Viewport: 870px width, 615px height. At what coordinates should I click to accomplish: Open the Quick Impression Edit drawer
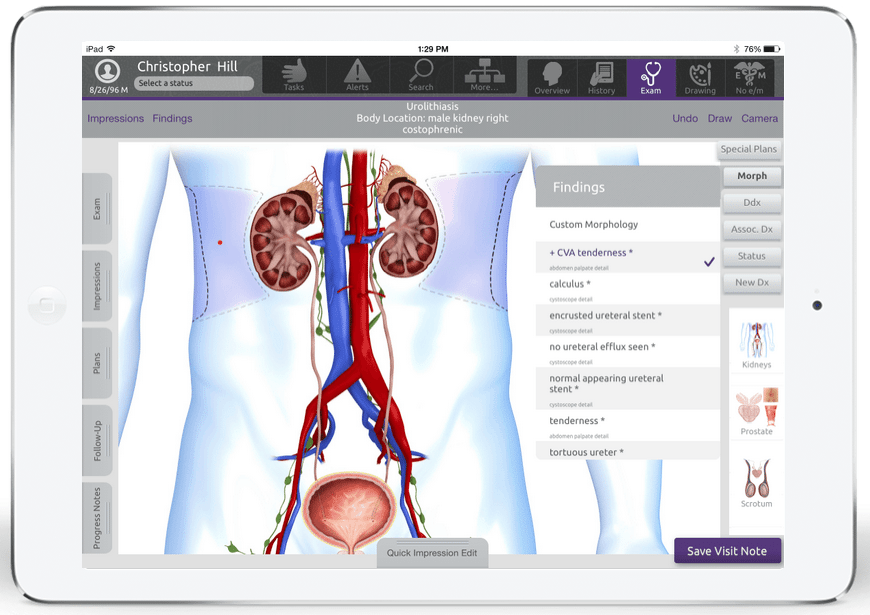(x=432, y=553)
